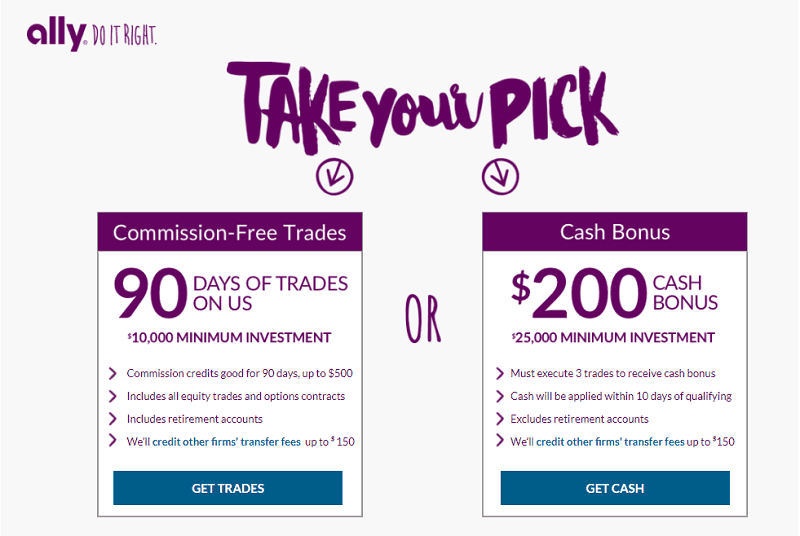This screenshot has height=536, width=800.
Task: Click the 90 Days of Trades On Us text
Action: (231, 293)
